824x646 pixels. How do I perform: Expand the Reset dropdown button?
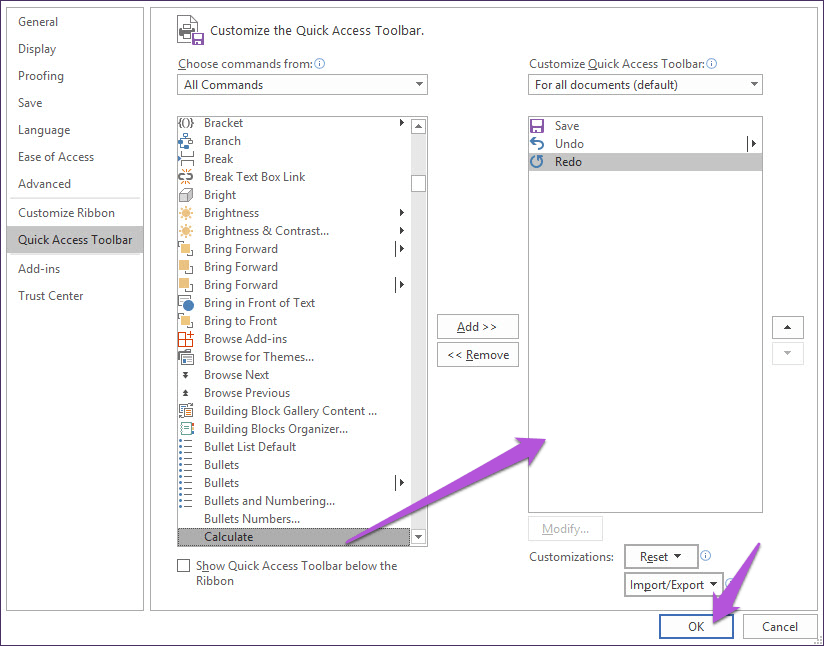(x=660, y=557)
